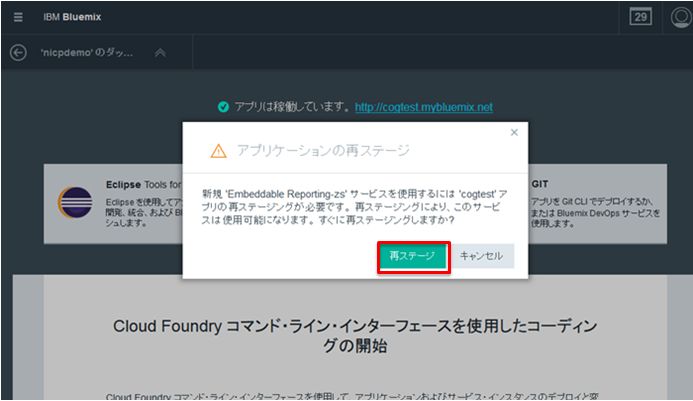Confirm with the 再ステージ button
The image size is (693, 401).
[x=412, y=256]
